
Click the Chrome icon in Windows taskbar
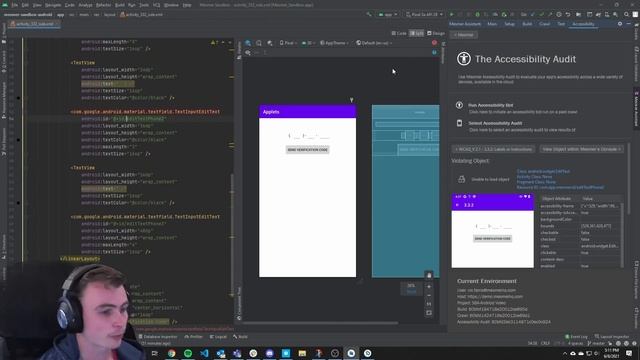pos(171,353)
